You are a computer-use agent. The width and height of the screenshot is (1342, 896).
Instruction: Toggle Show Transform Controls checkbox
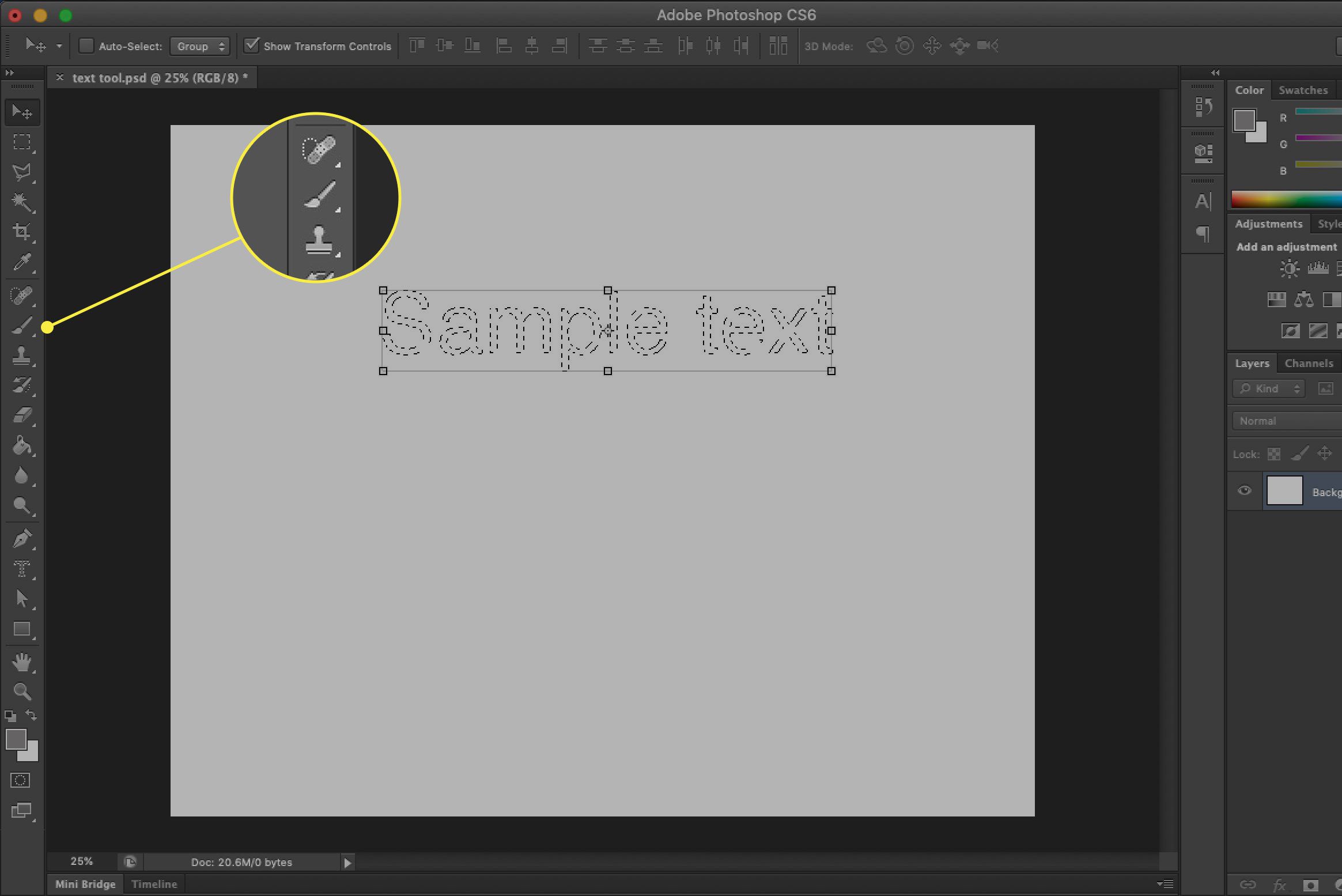click(251, 46)
